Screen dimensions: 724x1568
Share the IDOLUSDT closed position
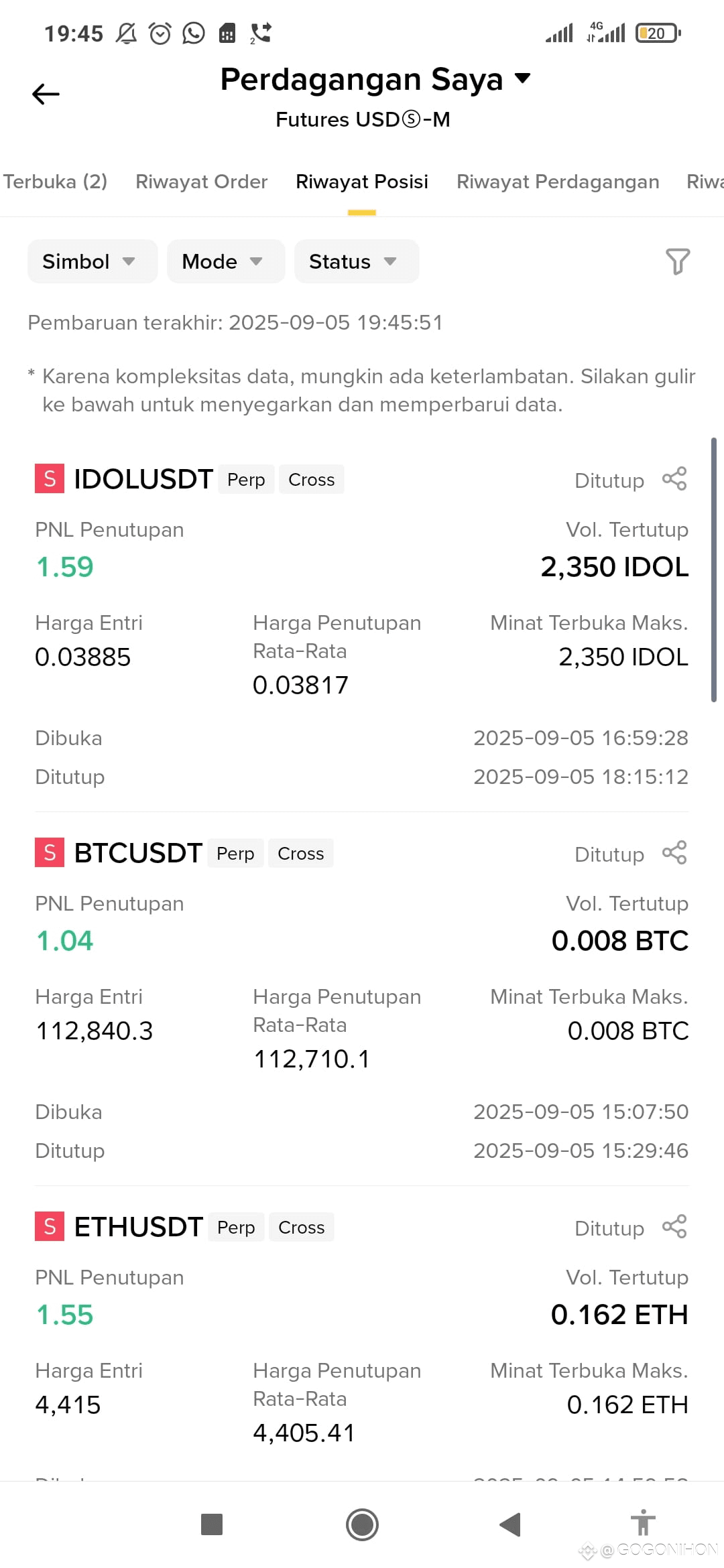click(x=674, y=479)
